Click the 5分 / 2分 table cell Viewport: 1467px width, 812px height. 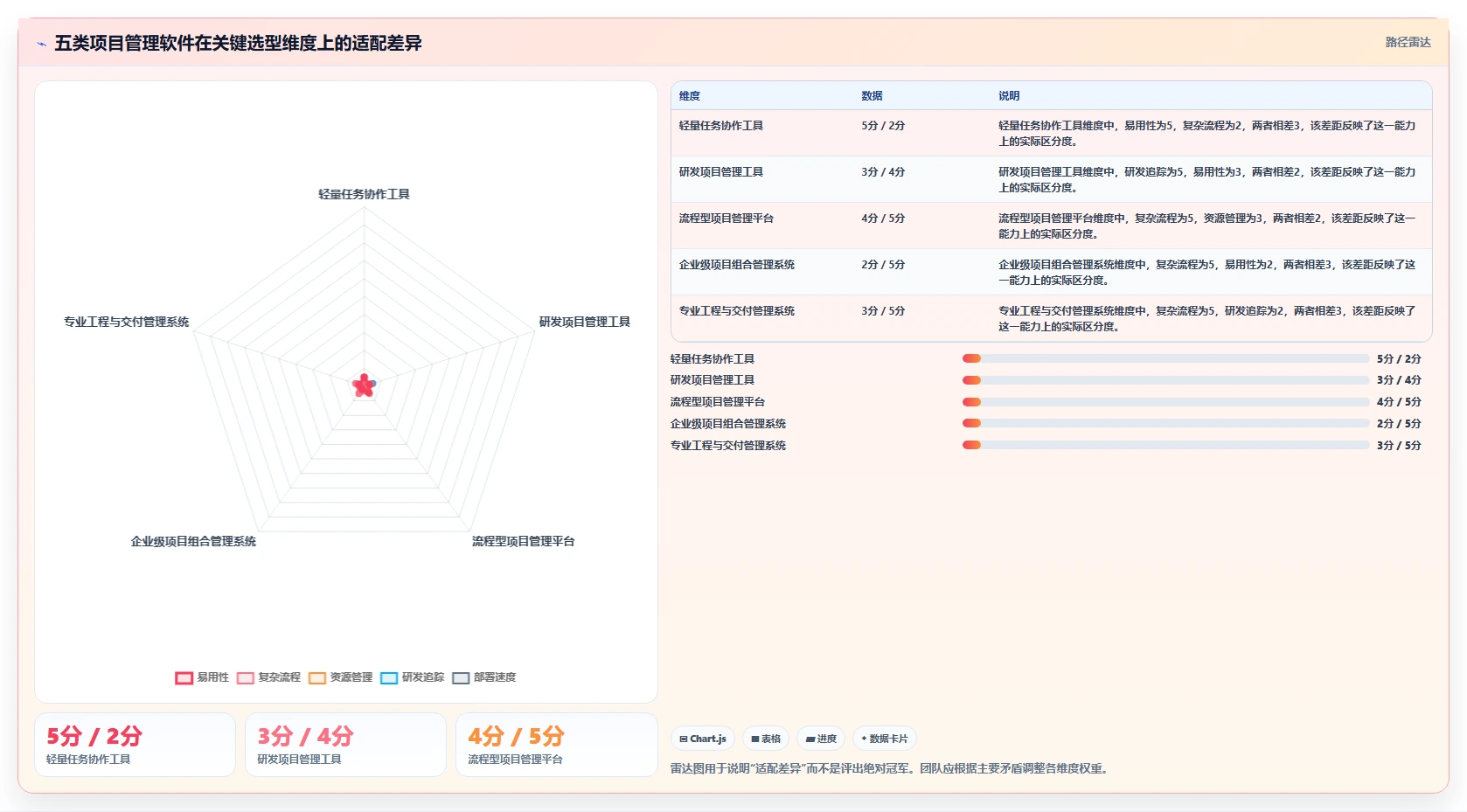(x=883, y=126)
